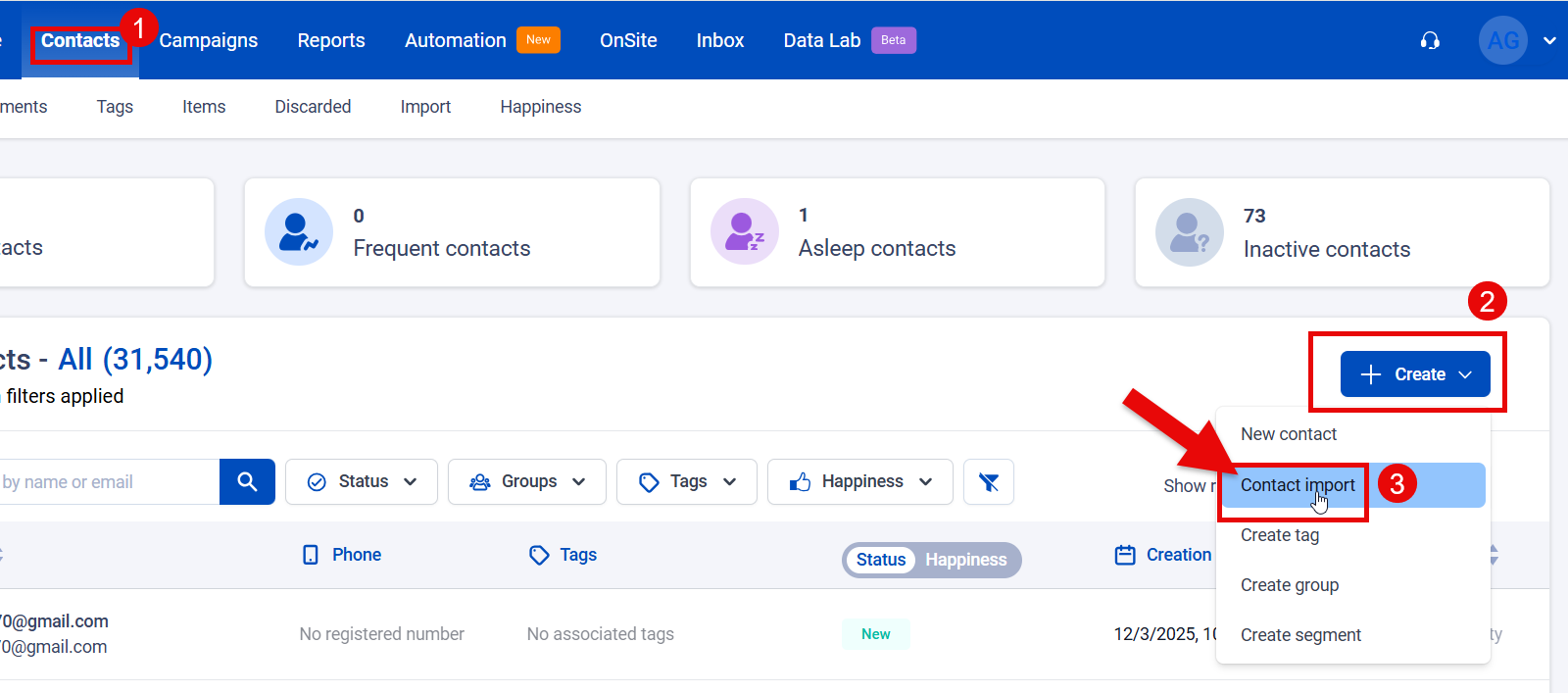This screenshot has height=693, width=1568.
Task: Expand the Happiness filter dropdown
Action: (859, 481)
